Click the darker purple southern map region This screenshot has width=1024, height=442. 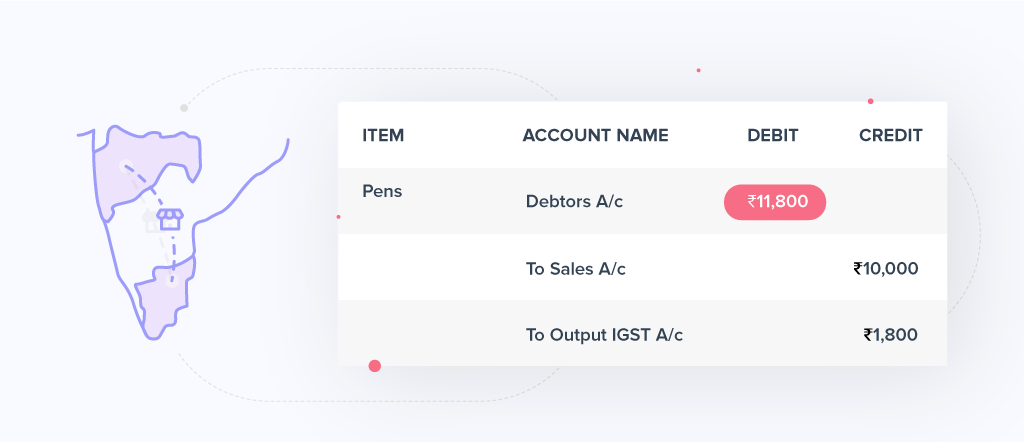click(x=160, y=300)
